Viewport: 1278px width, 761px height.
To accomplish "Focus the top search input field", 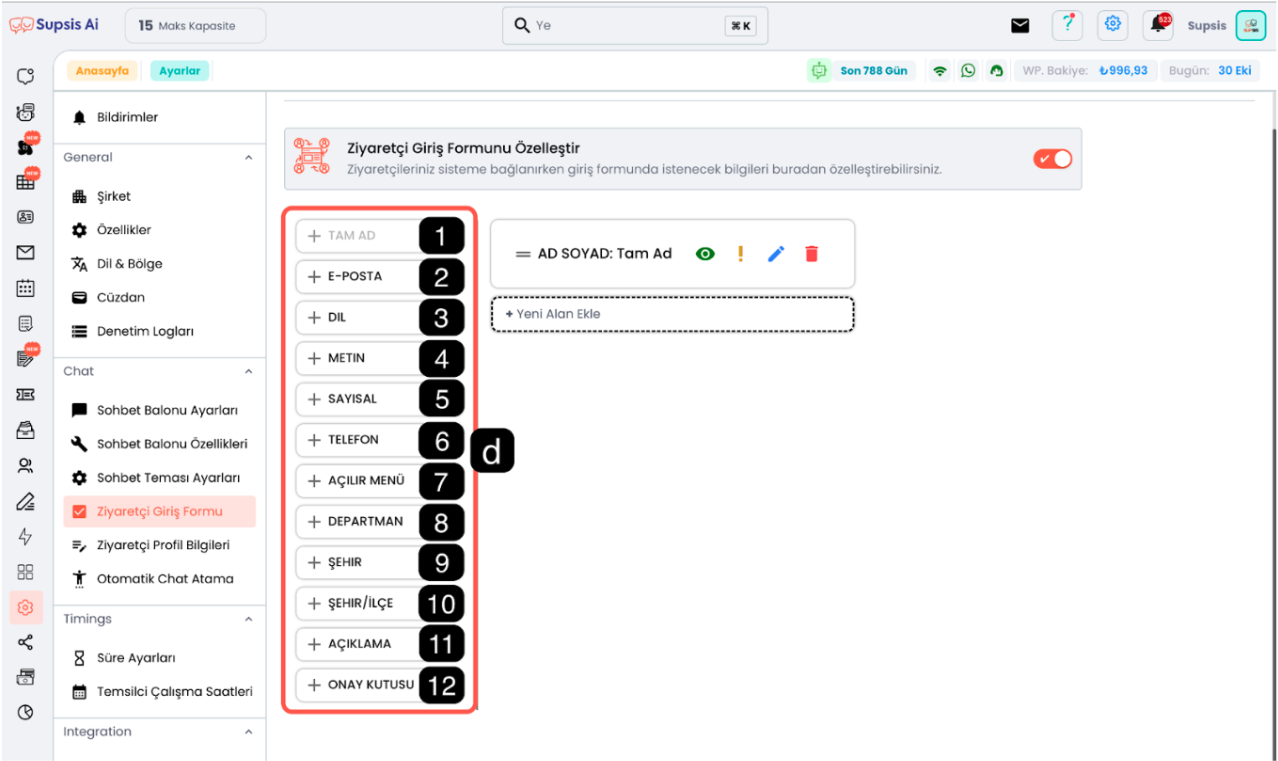I will pos(634,26).
